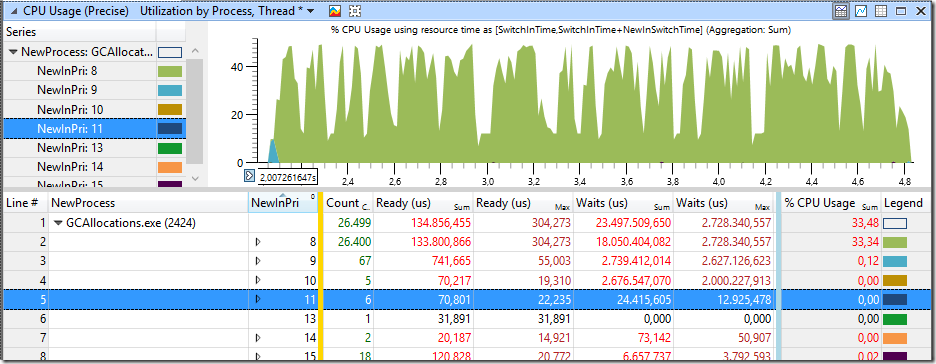This screenshot has width=936, height=364.
Task: Sort by Waits (us) Max column header
Action: click(x=723, y=203)
